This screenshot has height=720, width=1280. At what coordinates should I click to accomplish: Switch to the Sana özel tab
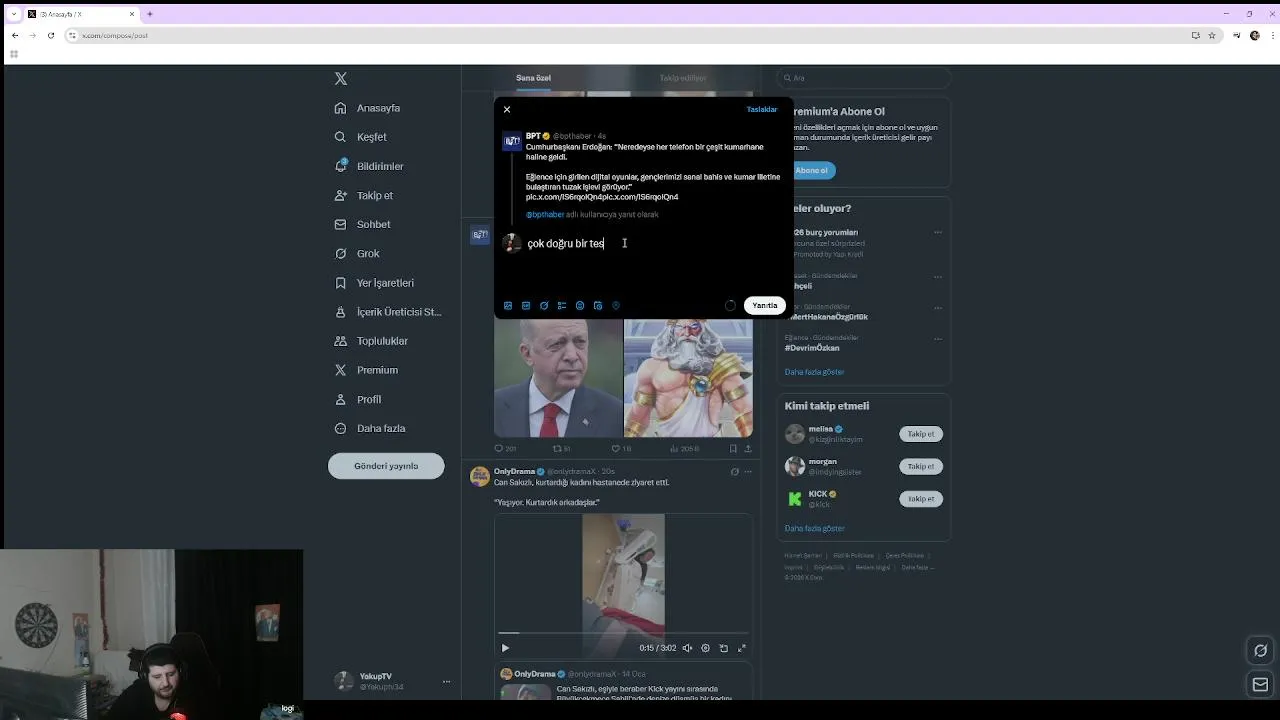(533, 78)
